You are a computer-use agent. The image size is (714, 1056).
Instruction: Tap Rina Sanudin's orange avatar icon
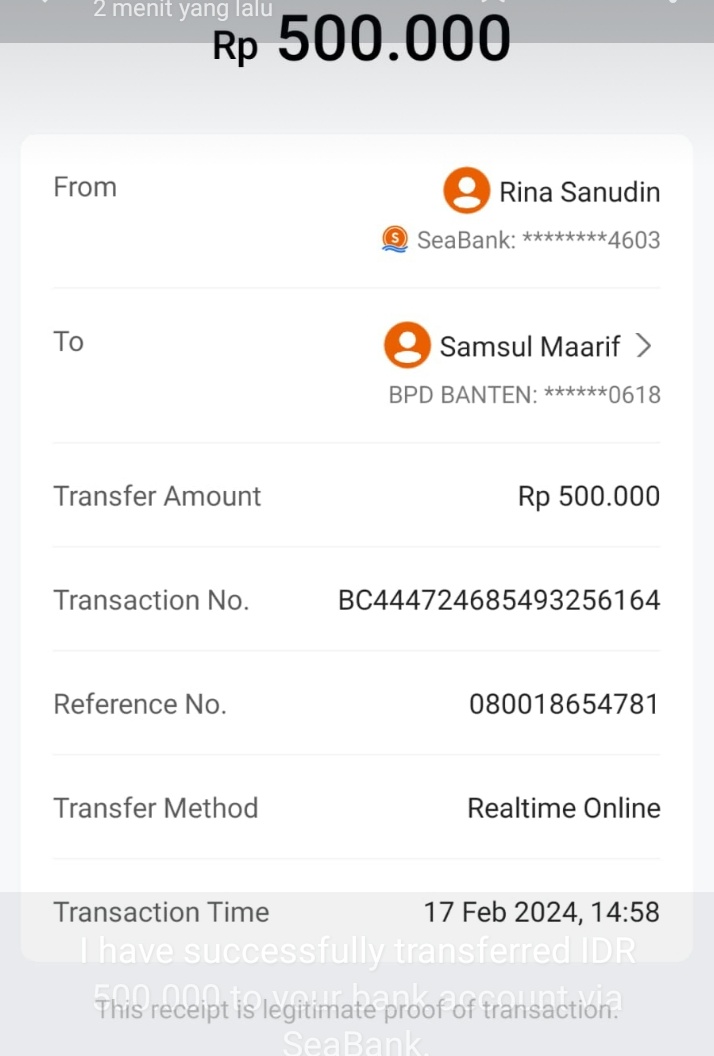pos(466,191)
